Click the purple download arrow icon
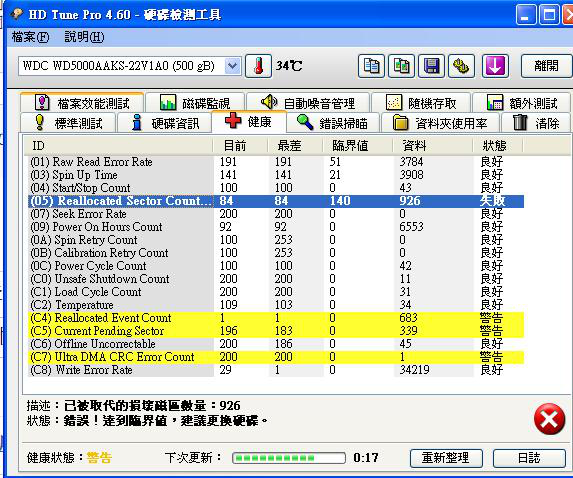 [x=495, y=66]
